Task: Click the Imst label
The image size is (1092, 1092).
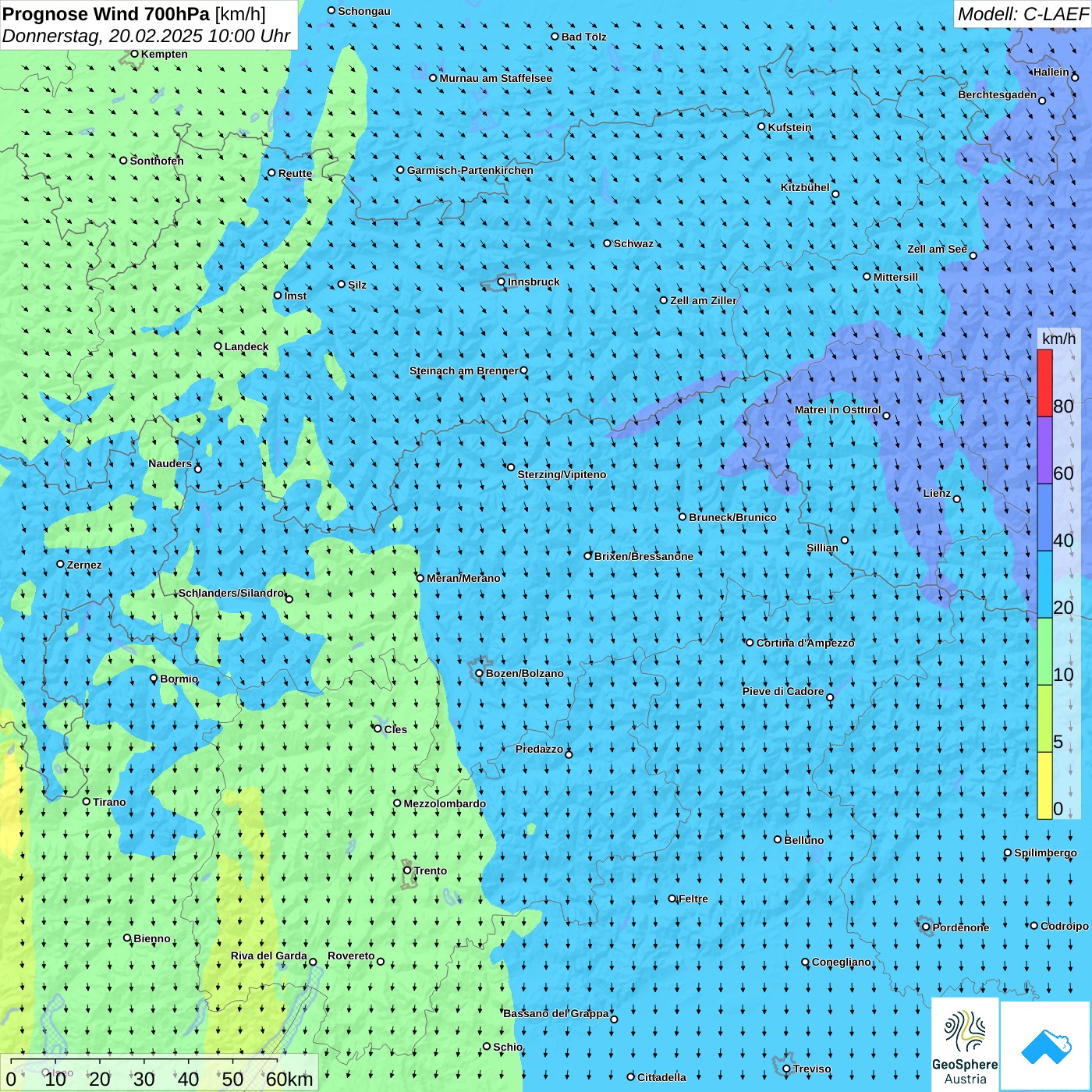Action: click(x=296, y=296)
